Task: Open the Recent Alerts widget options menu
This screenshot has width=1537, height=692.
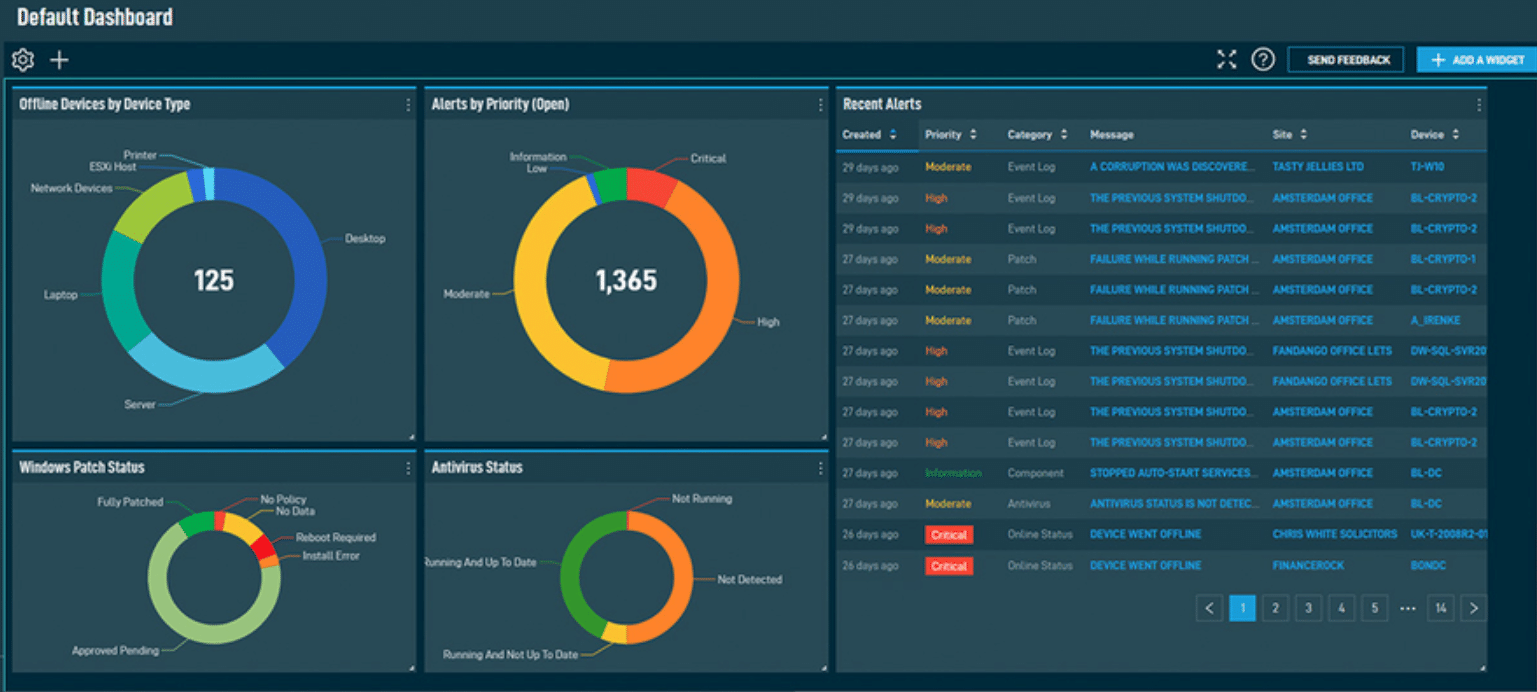Action: [x=1479, y=103]
